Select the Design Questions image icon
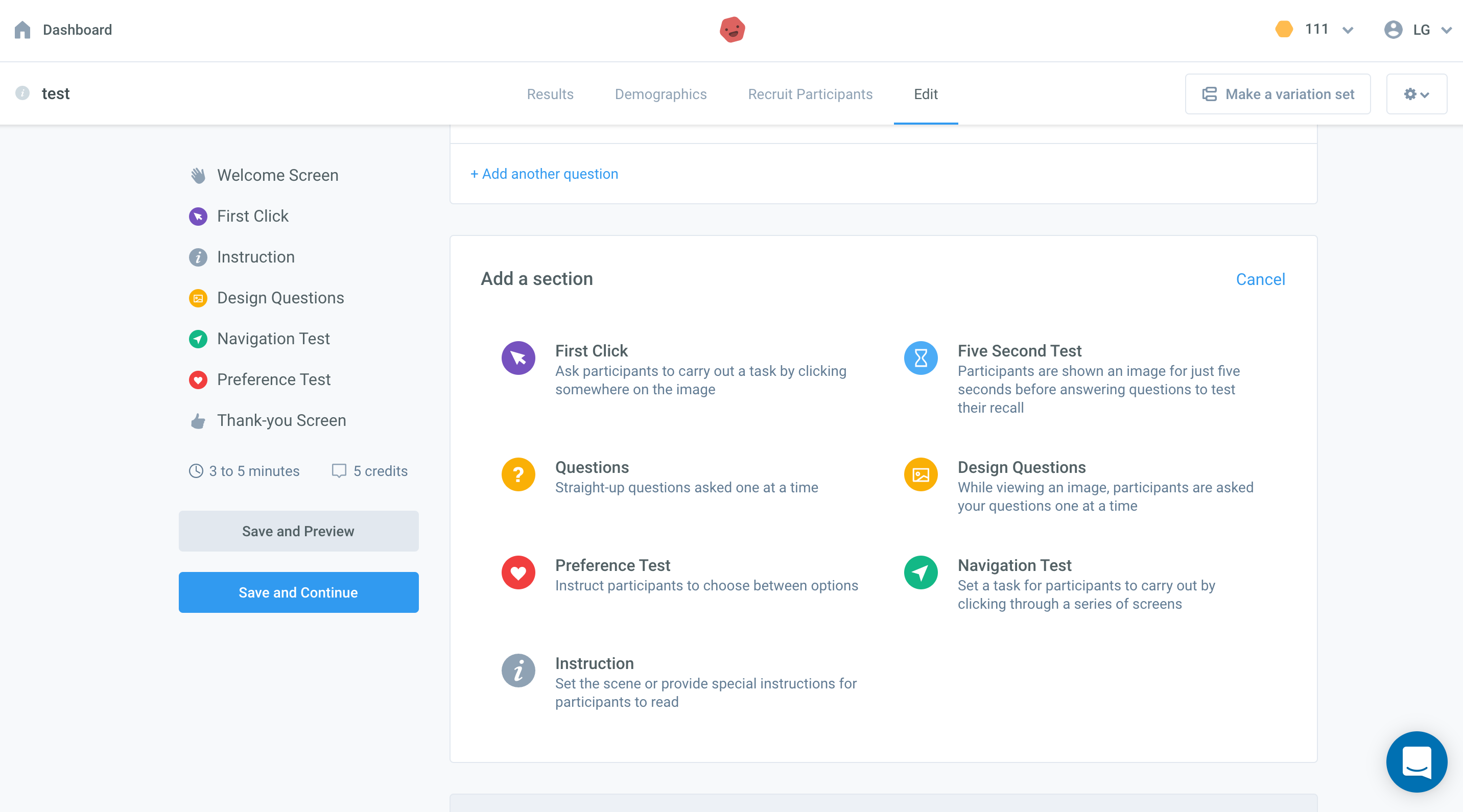Screen dimensions: 1463x812 point(920,474)
